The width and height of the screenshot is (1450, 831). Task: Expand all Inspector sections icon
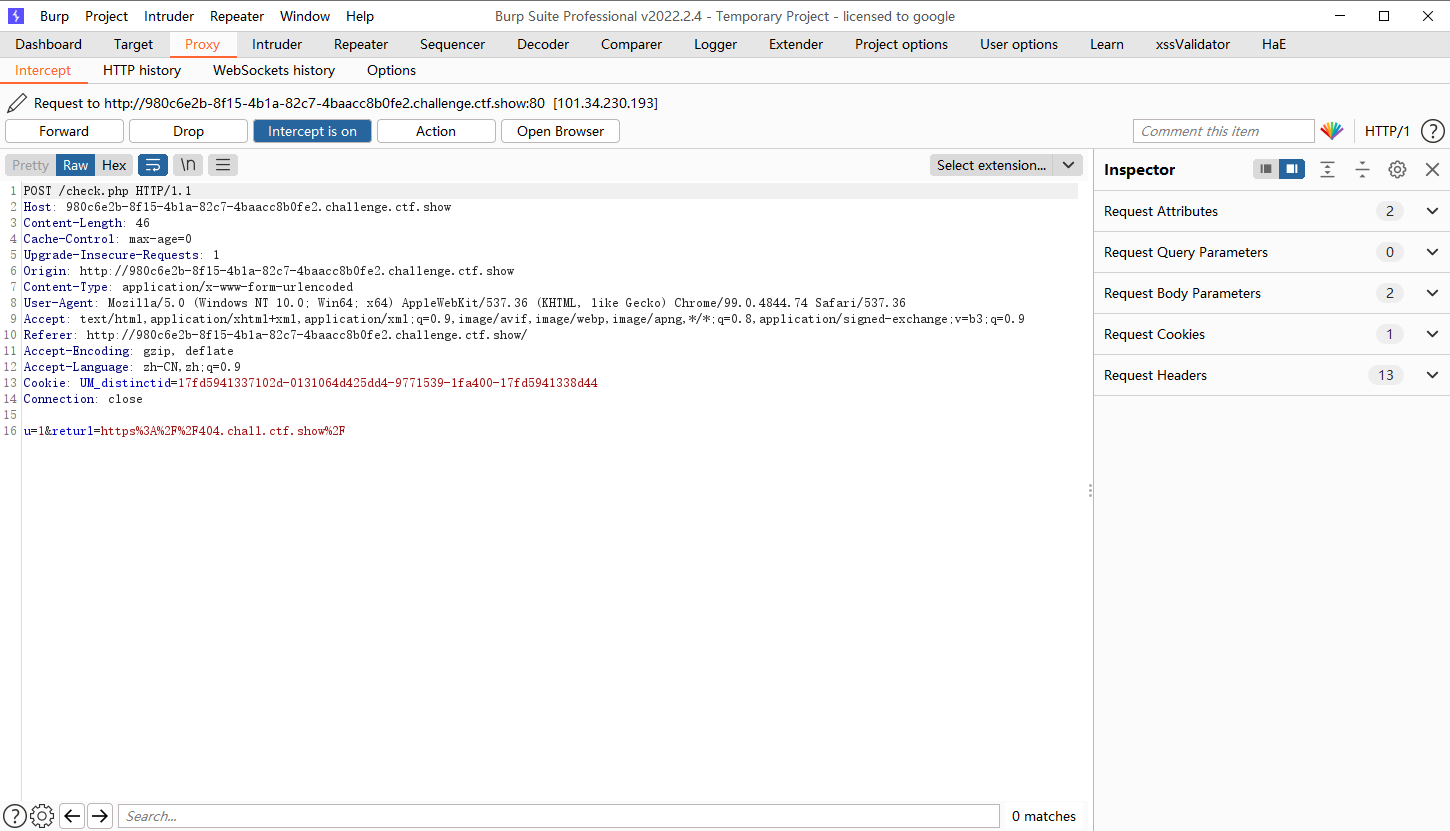[x=1327, y=169]
